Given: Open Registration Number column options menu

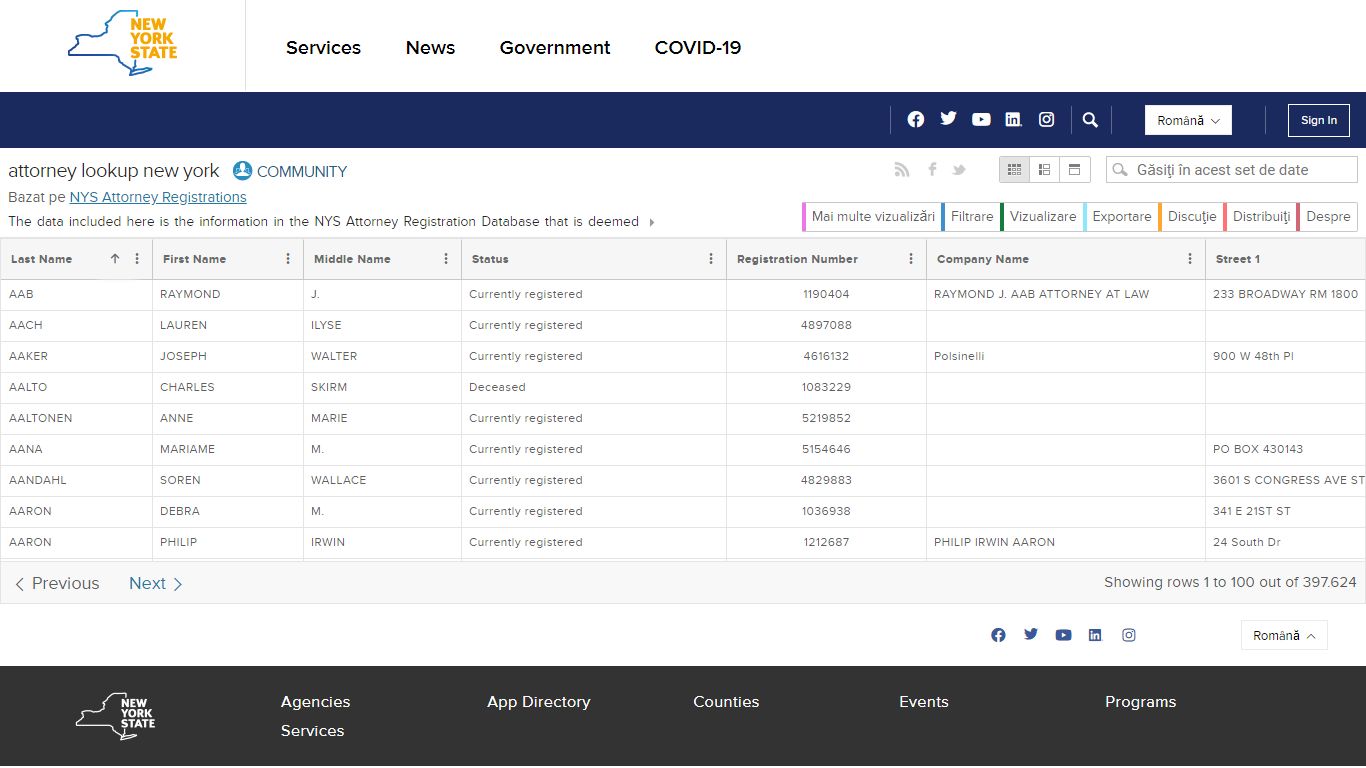Looking at the screenshot, I should 911,259.
